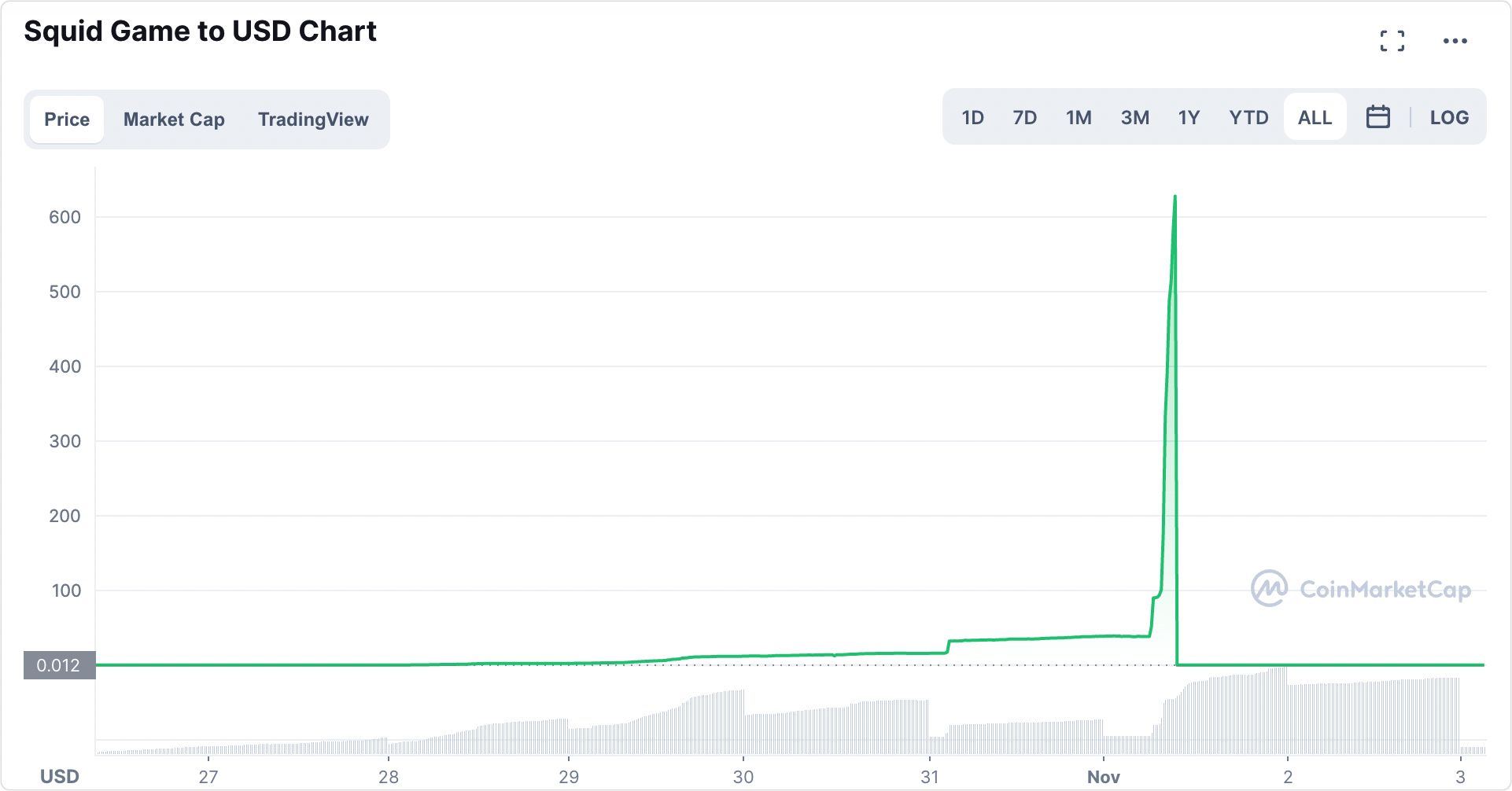The image size is (1512, 791).
Task: Select the 1D time range
Action: [x=972, y=116]
